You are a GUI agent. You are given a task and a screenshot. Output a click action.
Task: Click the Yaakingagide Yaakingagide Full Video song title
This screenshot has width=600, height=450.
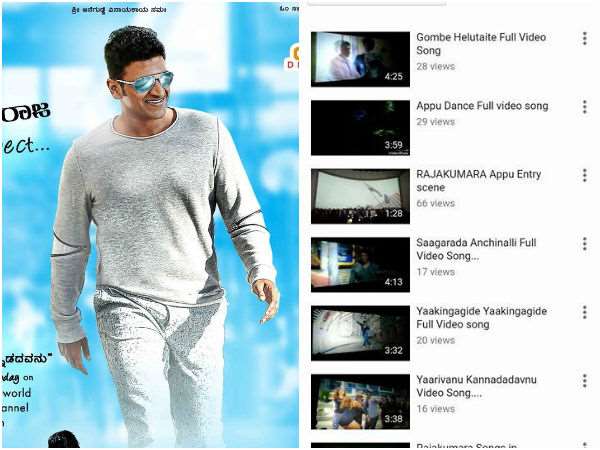click(481, 318)
